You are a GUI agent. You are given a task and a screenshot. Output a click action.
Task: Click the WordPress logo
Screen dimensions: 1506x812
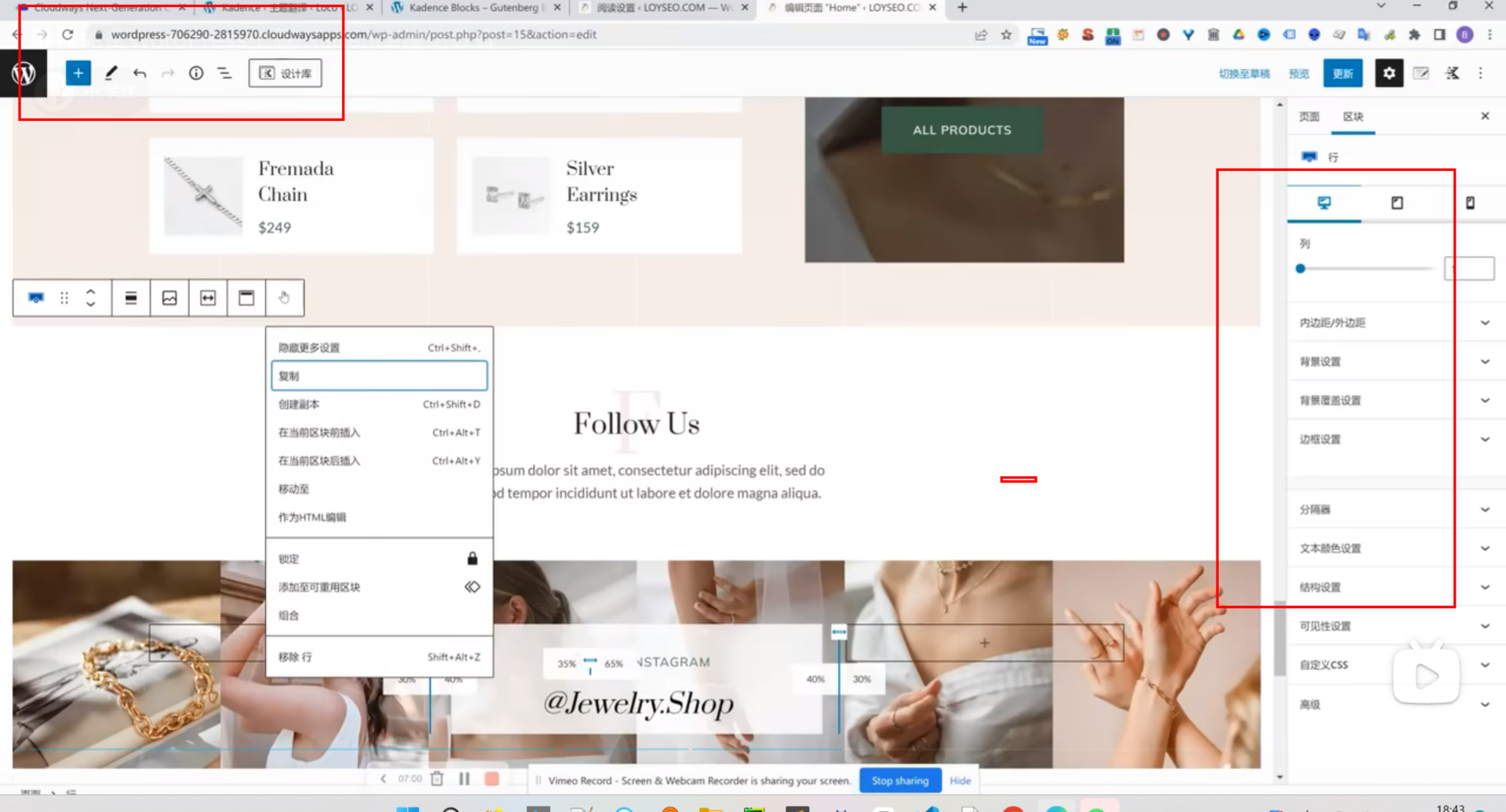[24, 73]
